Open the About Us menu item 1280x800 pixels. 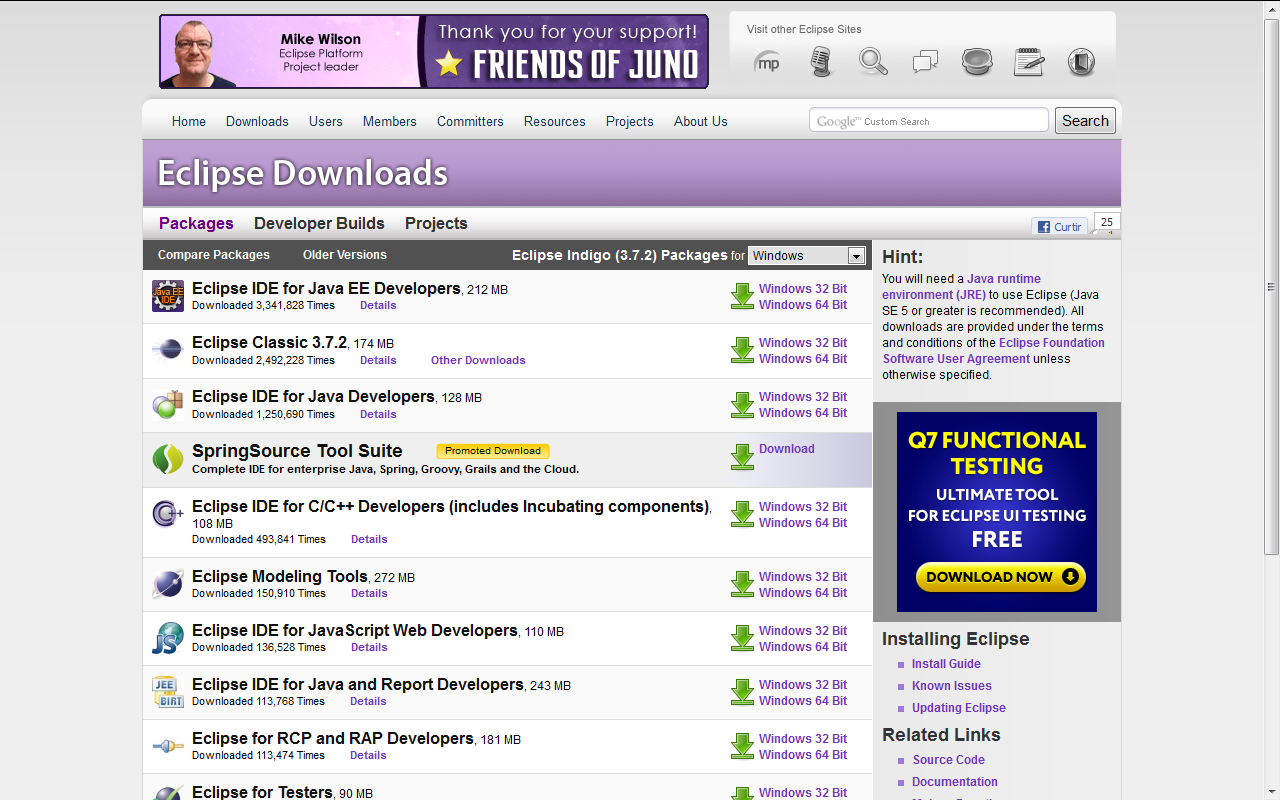click(701, 121)
